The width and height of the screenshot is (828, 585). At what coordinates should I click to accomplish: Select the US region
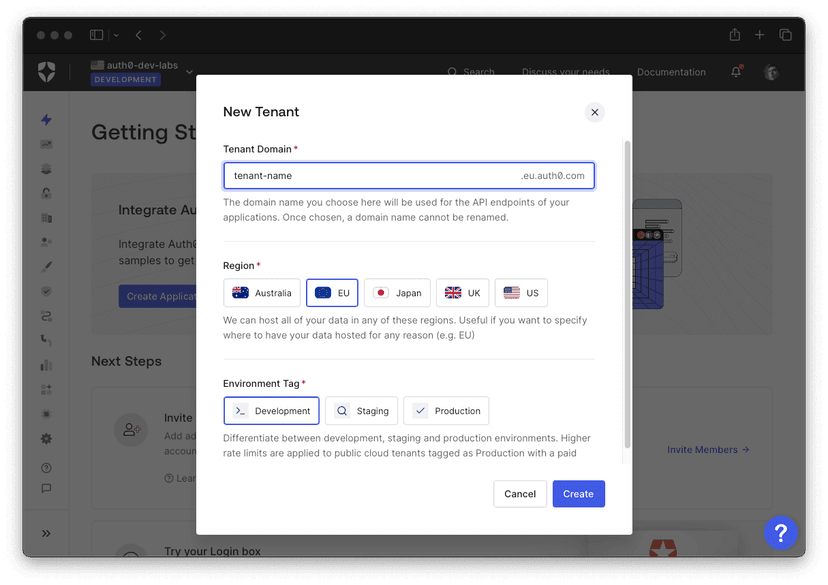tap(521, 292)
